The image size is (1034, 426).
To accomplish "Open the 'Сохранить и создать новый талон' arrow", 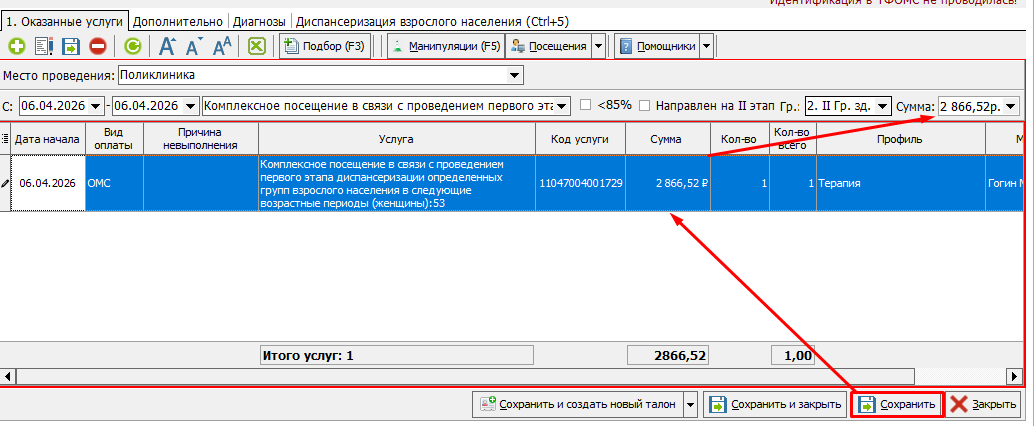I will click(x=690, y=405).
